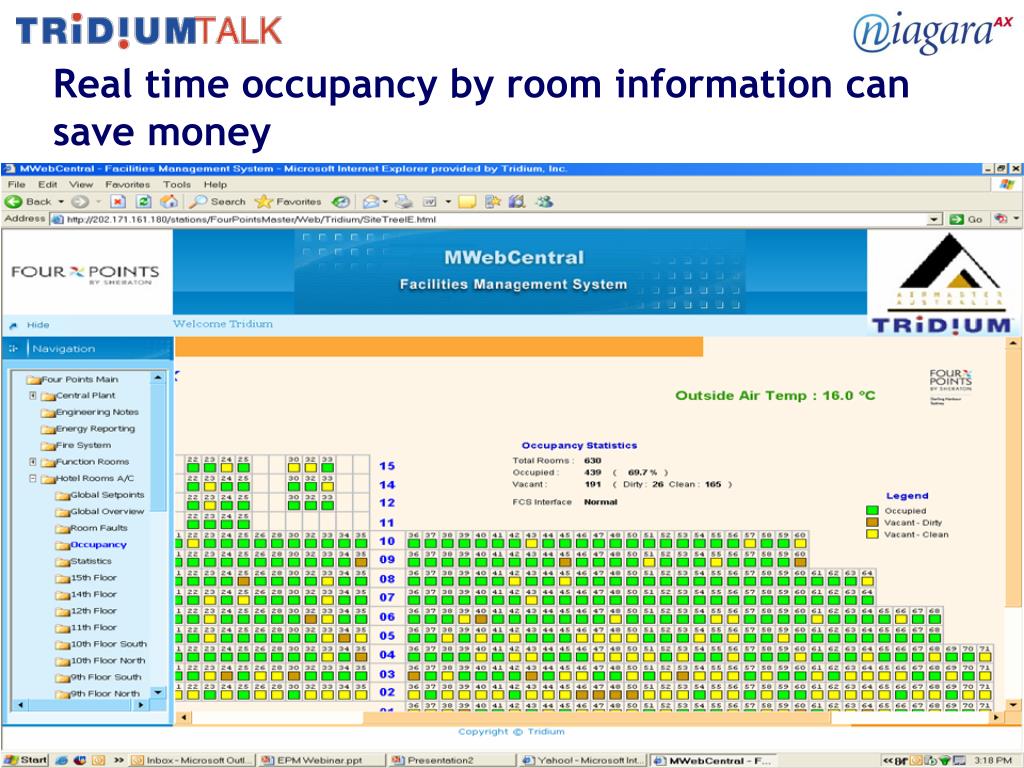Click the Go button beside address bar
Image resolution: width=1024 pixels, height=768 pixels.
click(966, 219)
